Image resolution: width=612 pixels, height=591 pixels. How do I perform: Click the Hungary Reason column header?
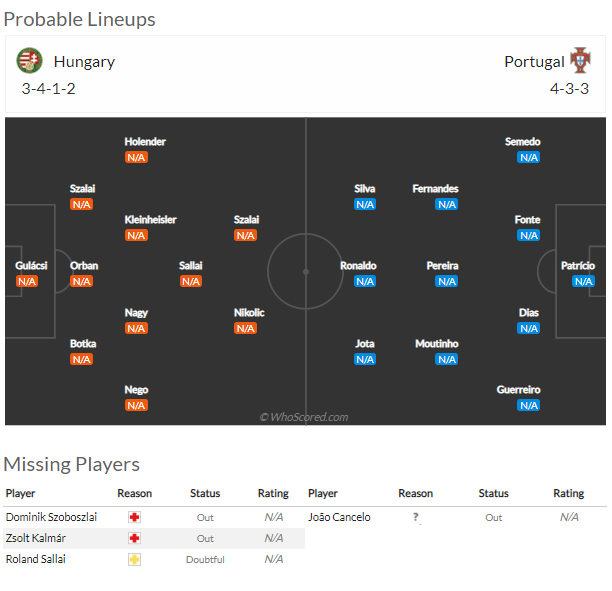135,493
